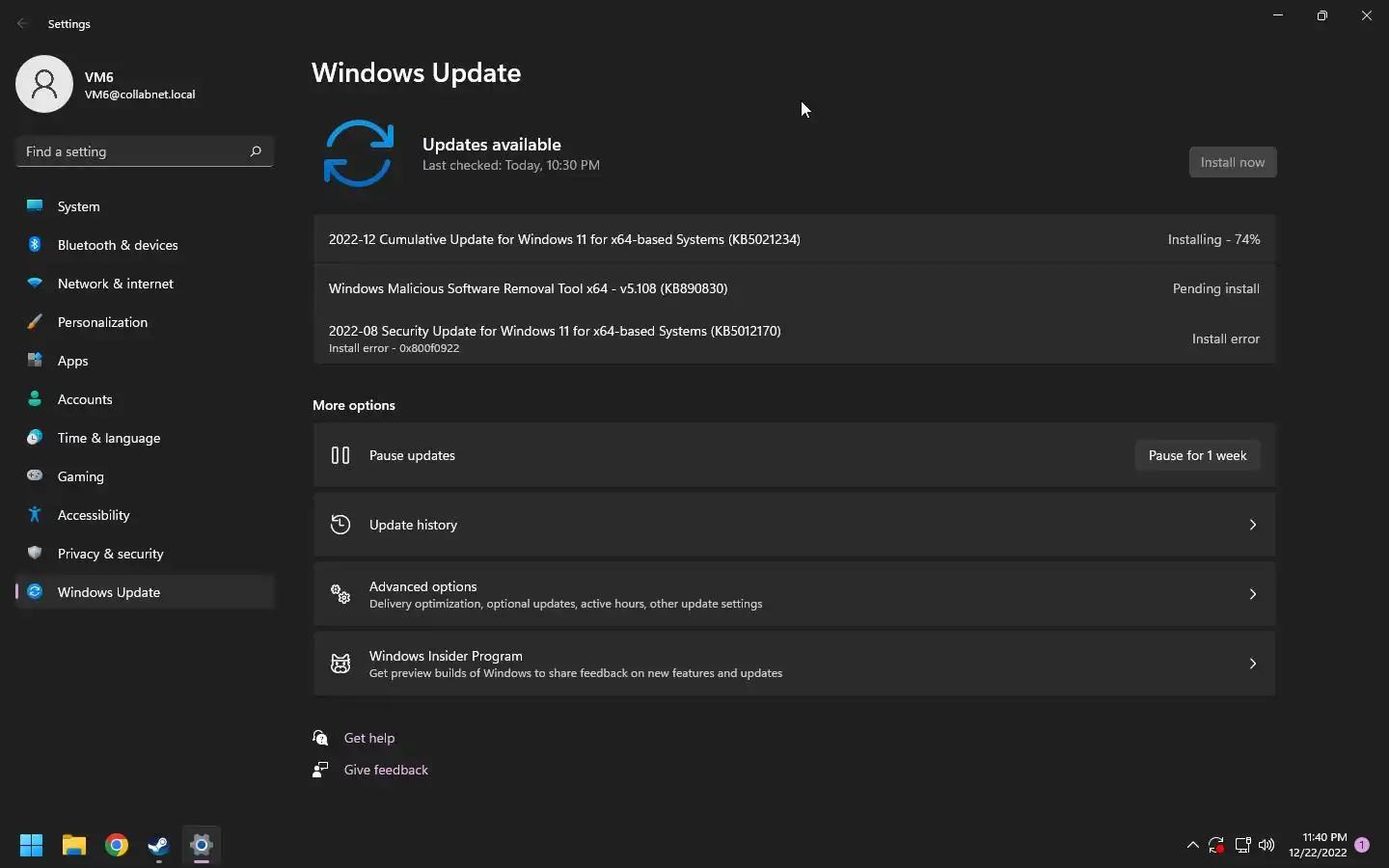The height and width of the screenshot is (868, 1389).
Task: Click the volume speaker tray icon
Action: point(1267,846)
